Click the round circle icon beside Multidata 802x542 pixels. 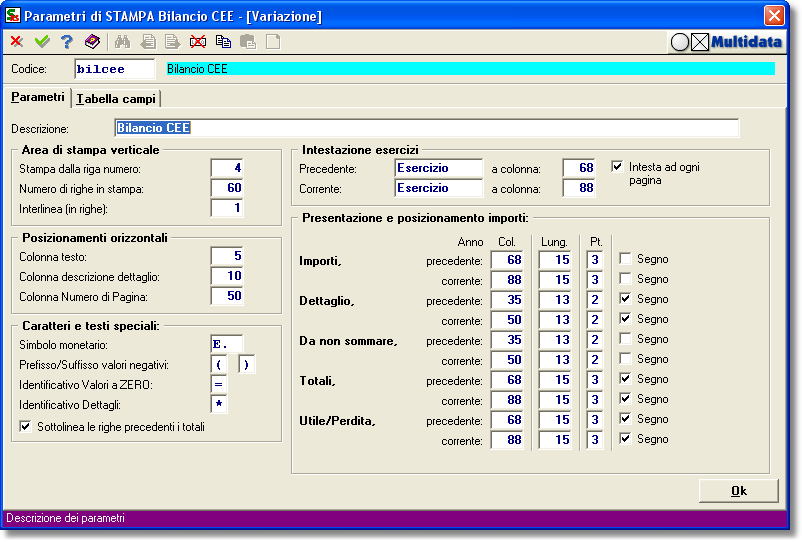click(680, 42)
